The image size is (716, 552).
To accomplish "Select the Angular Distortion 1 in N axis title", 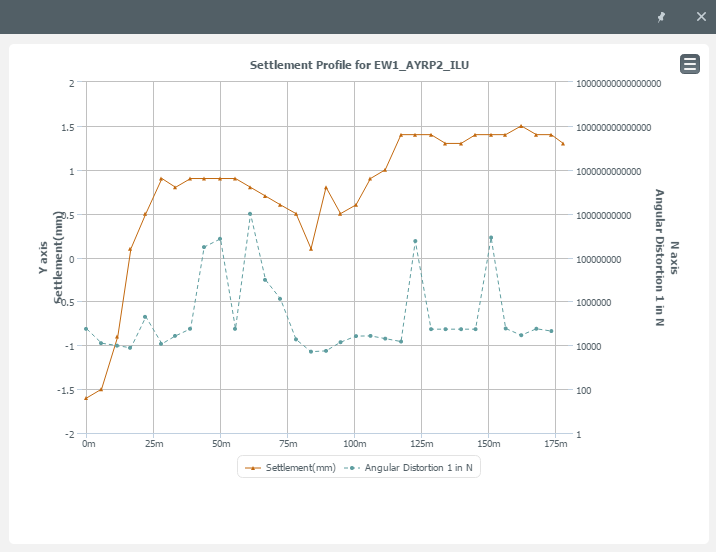I will coord(659,258).
